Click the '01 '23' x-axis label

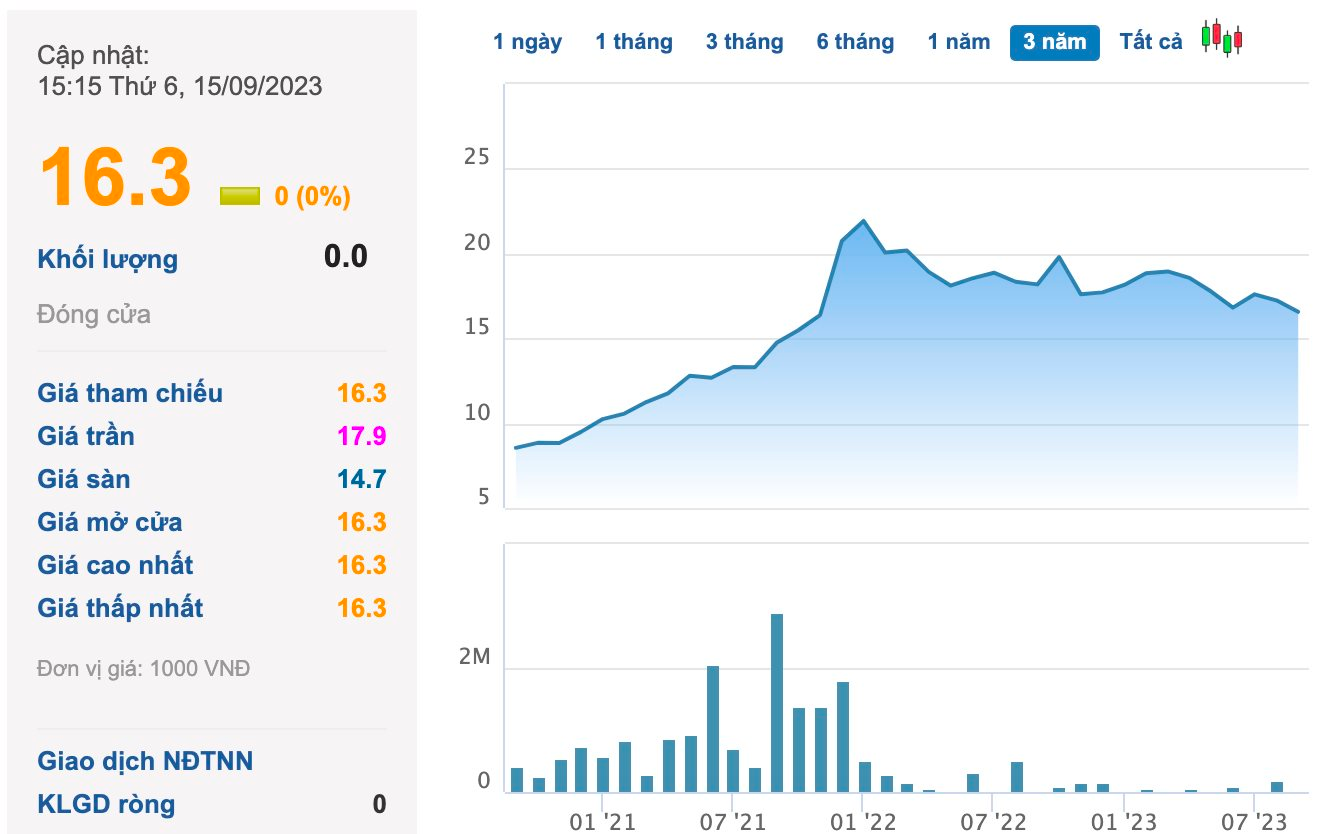[1123, 822]
